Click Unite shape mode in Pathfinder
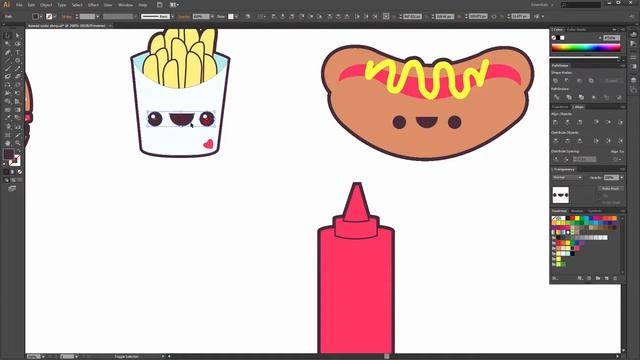The image size is (640, 360). (x=556, y=80)
